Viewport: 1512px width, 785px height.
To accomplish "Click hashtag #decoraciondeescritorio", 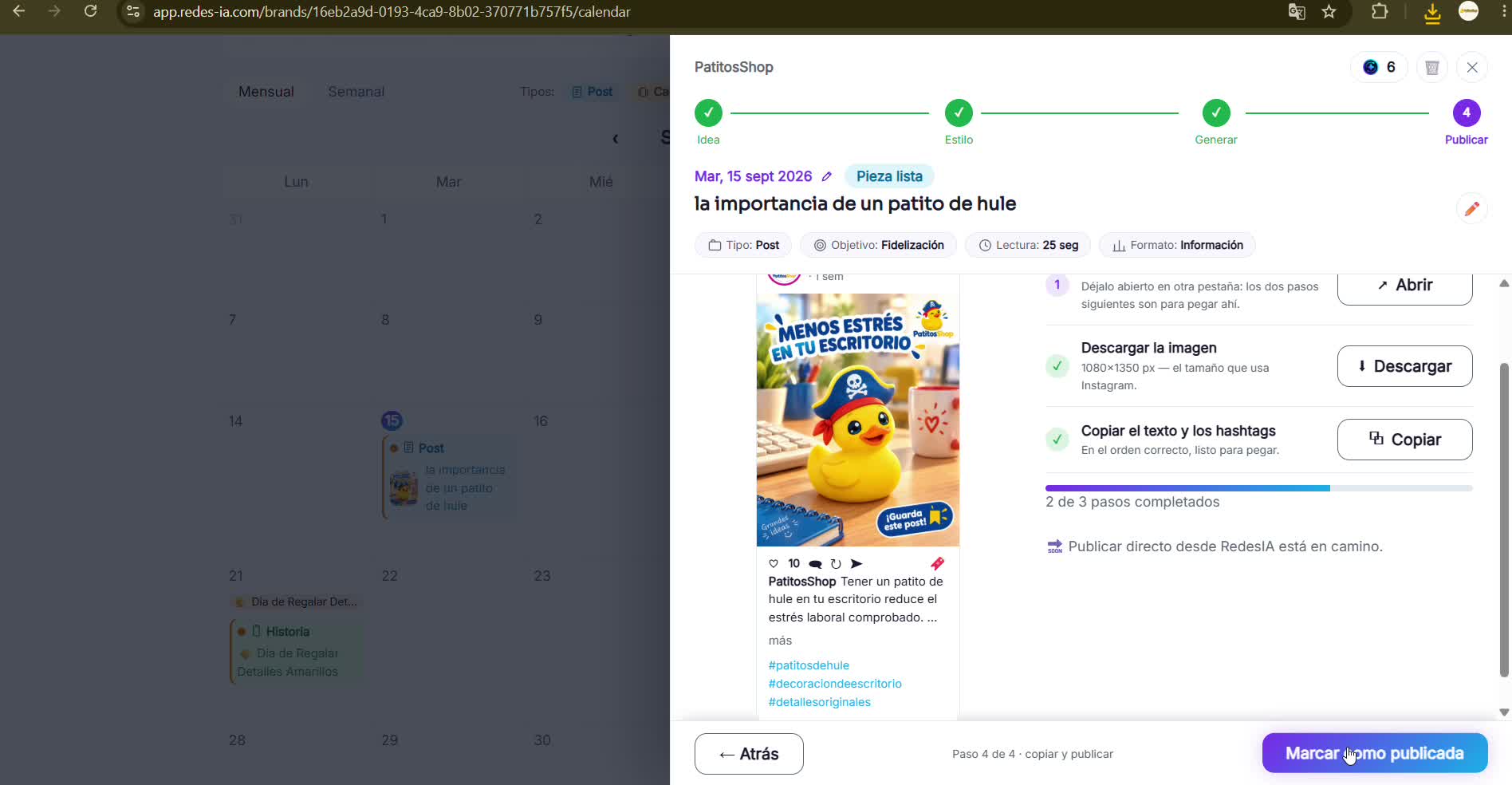I will click(x=835, y=684).
